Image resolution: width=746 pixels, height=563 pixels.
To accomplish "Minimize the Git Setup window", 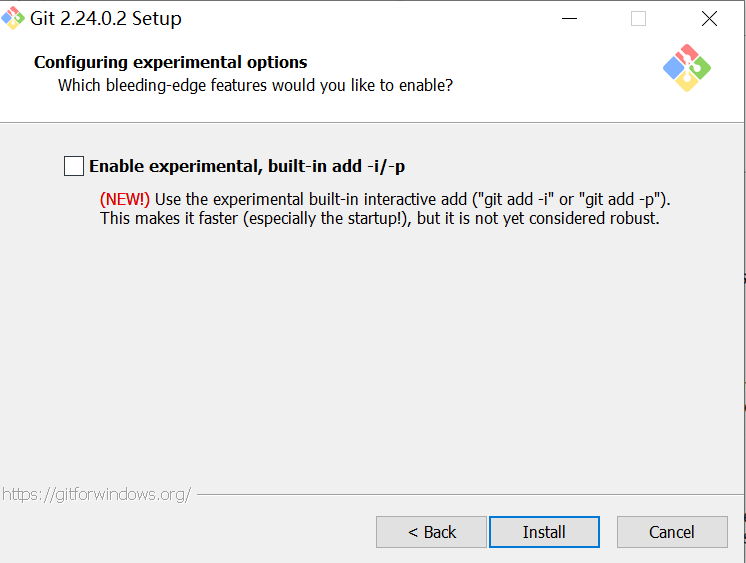I will point(569,19).
